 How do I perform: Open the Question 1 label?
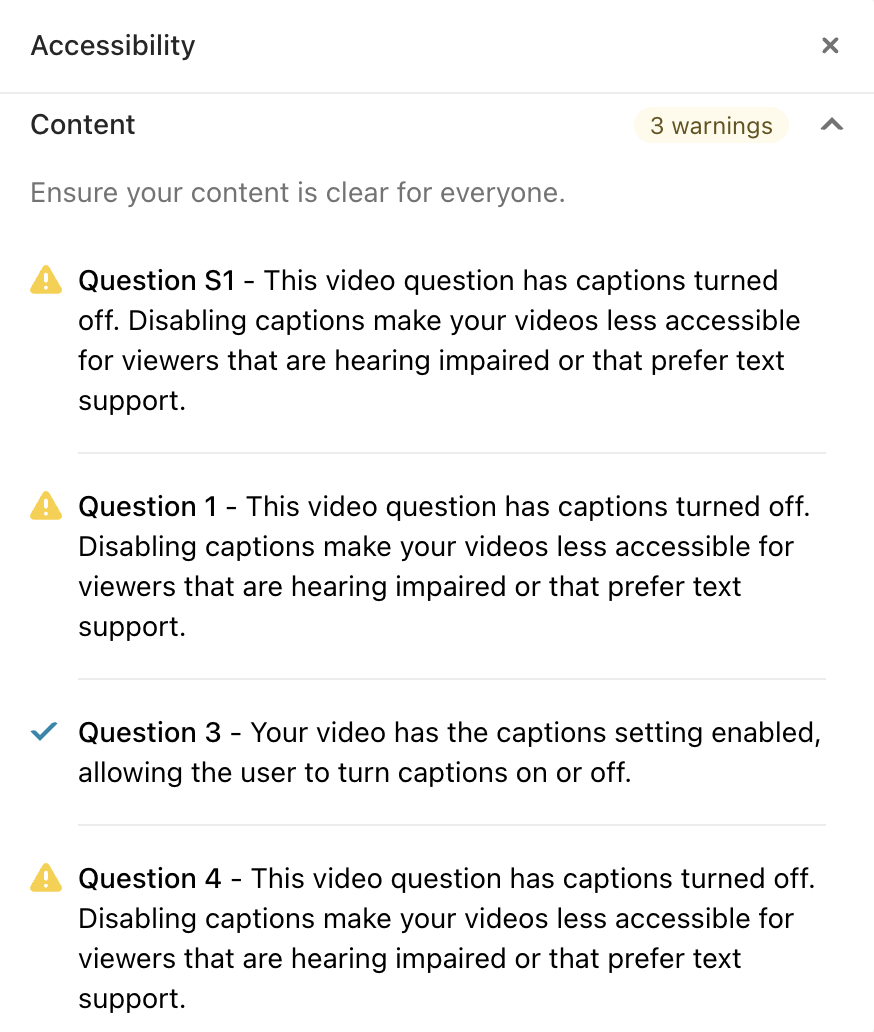tap(147, 506)
